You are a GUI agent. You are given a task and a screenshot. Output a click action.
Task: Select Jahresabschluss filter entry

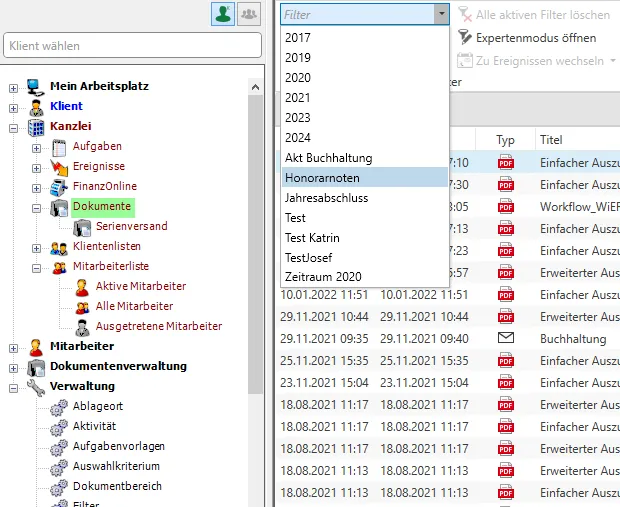click(365, 198)
